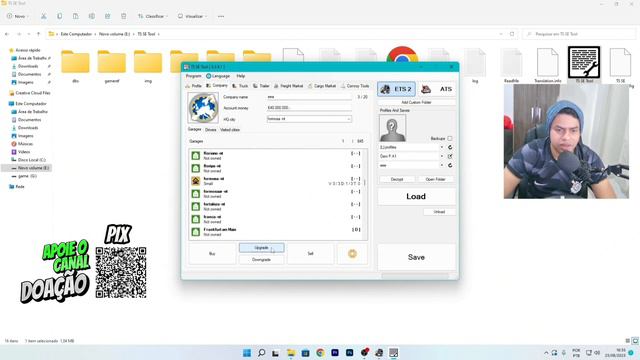Open the Company tab

coord(217,86)
